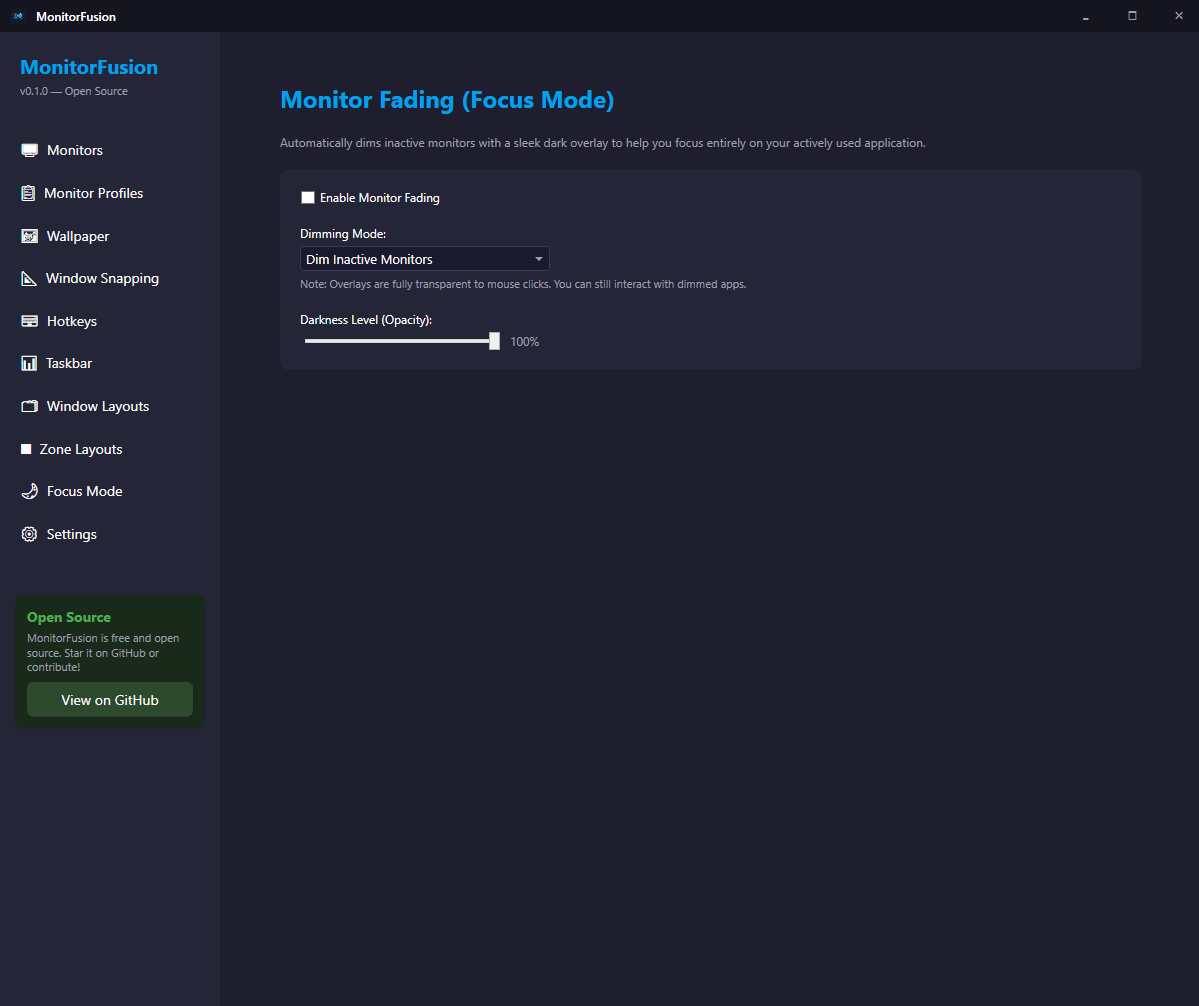The height and width of the screenshot is (1006, 1199).
Task: Open Hotkeys using its keyboard icon
Action: (28, 320)
